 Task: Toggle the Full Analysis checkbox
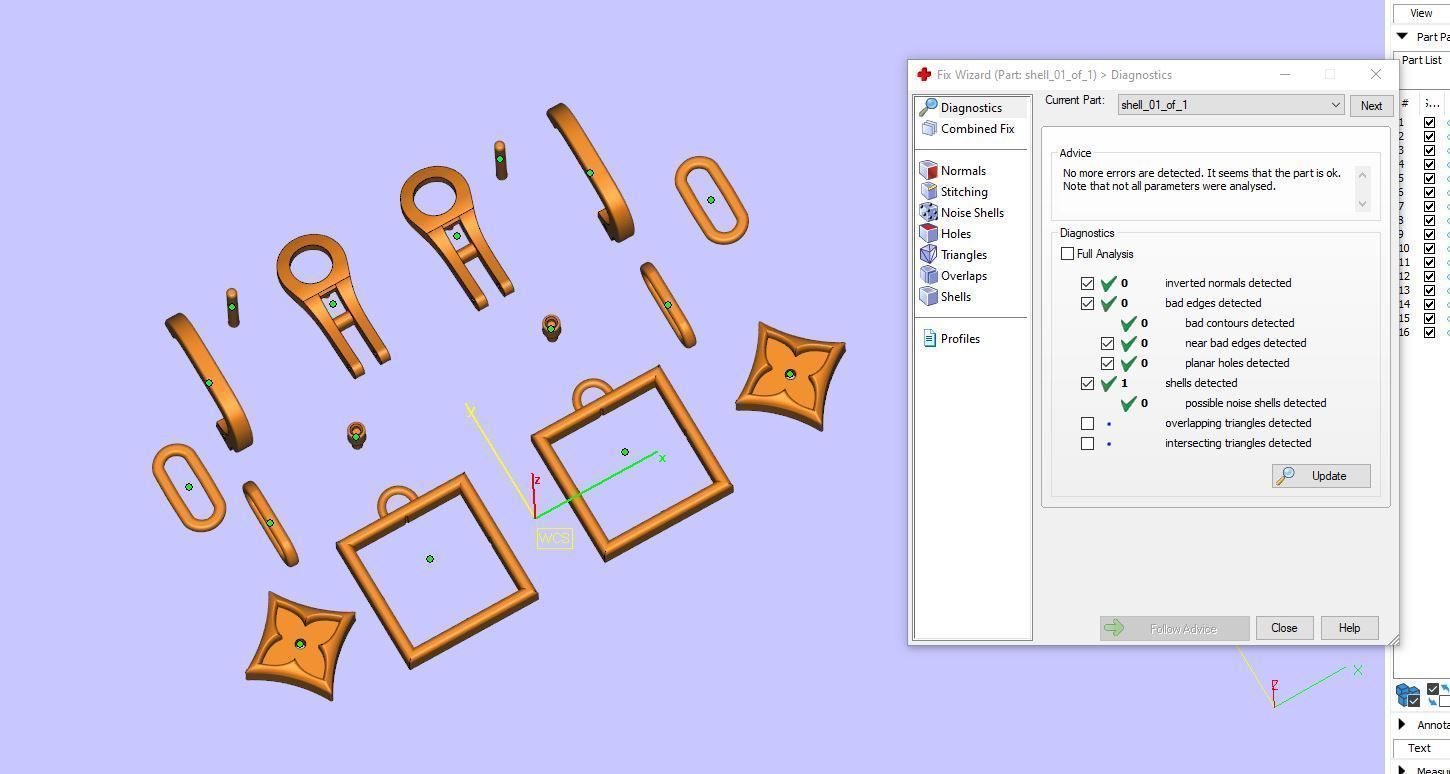1067,254
